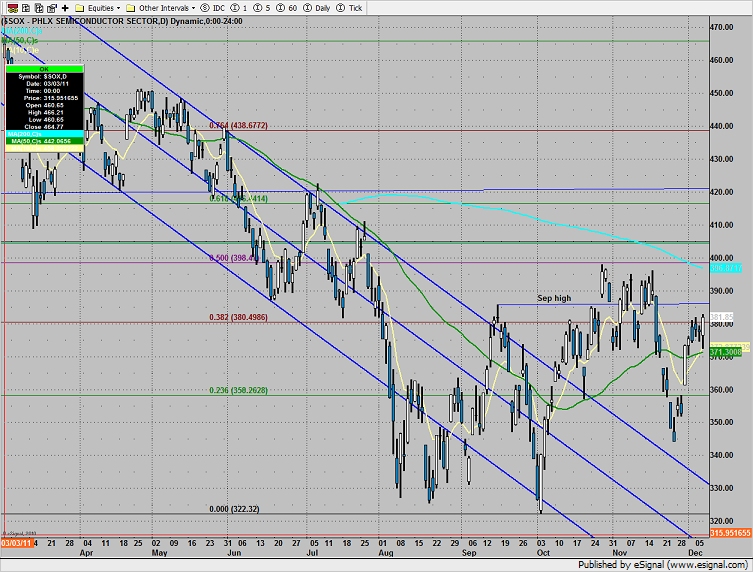This screenshot has width=753, height=572.
Task: Click the 381.85 last price marker
Action: pyautogui.click(x=722, y=317)
